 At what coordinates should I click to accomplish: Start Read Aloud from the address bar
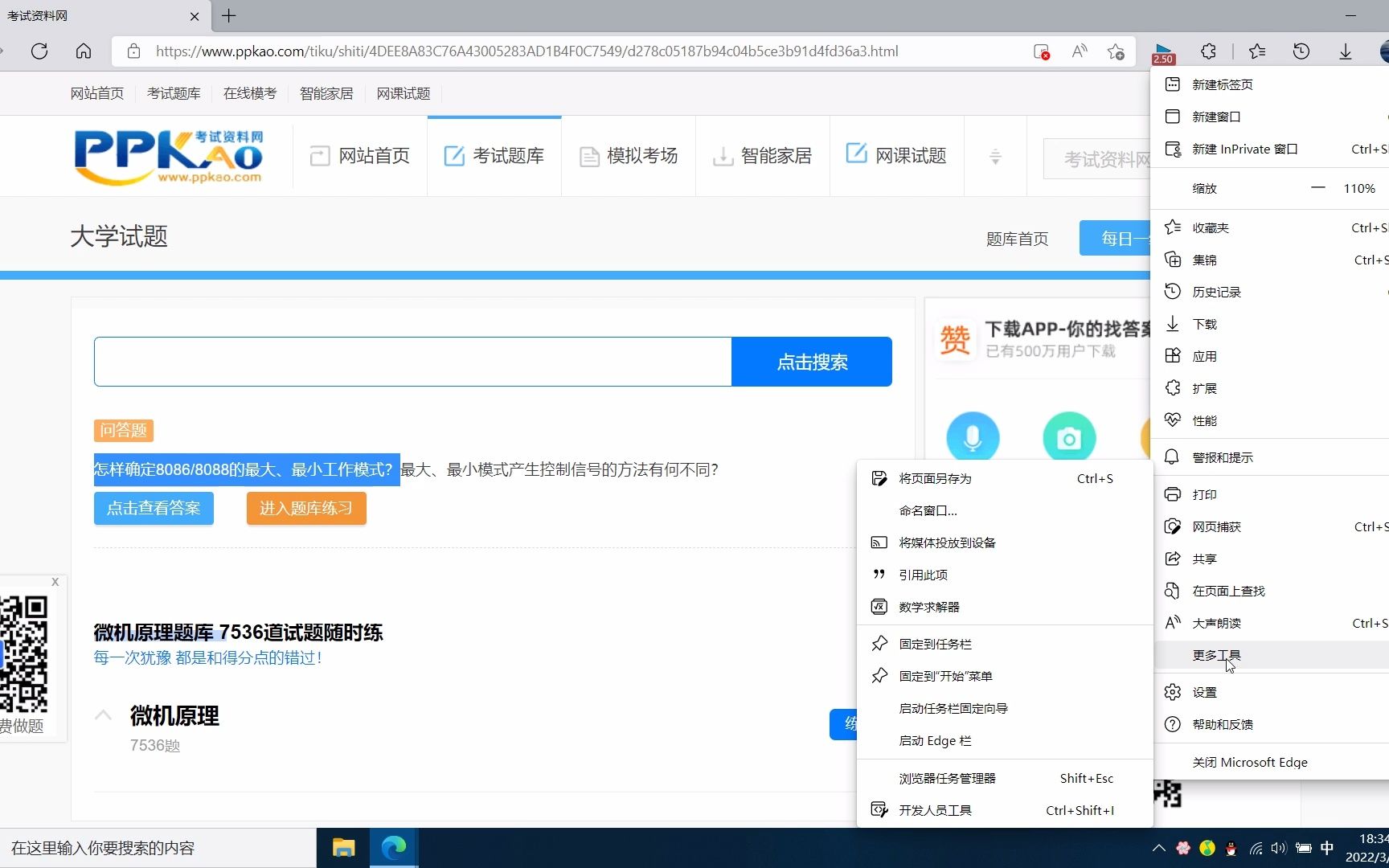tap(1079, 51)
